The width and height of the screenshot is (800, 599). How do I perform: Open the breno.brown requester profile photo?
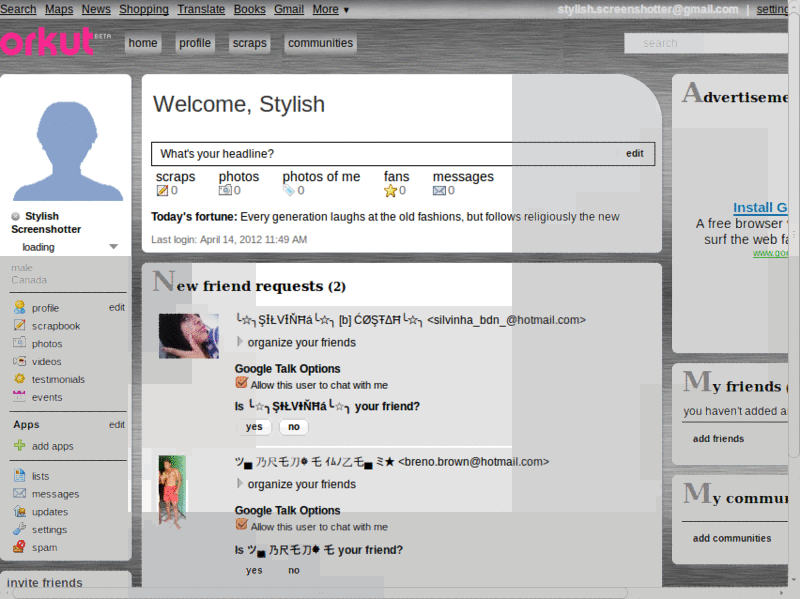tap(172, 492)
